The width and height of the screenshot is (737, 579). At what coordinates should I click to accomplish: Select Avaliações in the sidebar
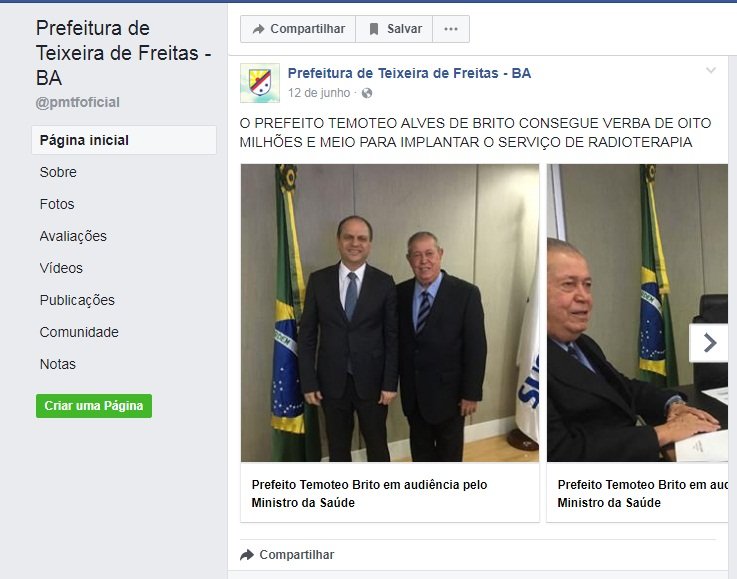click(x=73, y=236)
